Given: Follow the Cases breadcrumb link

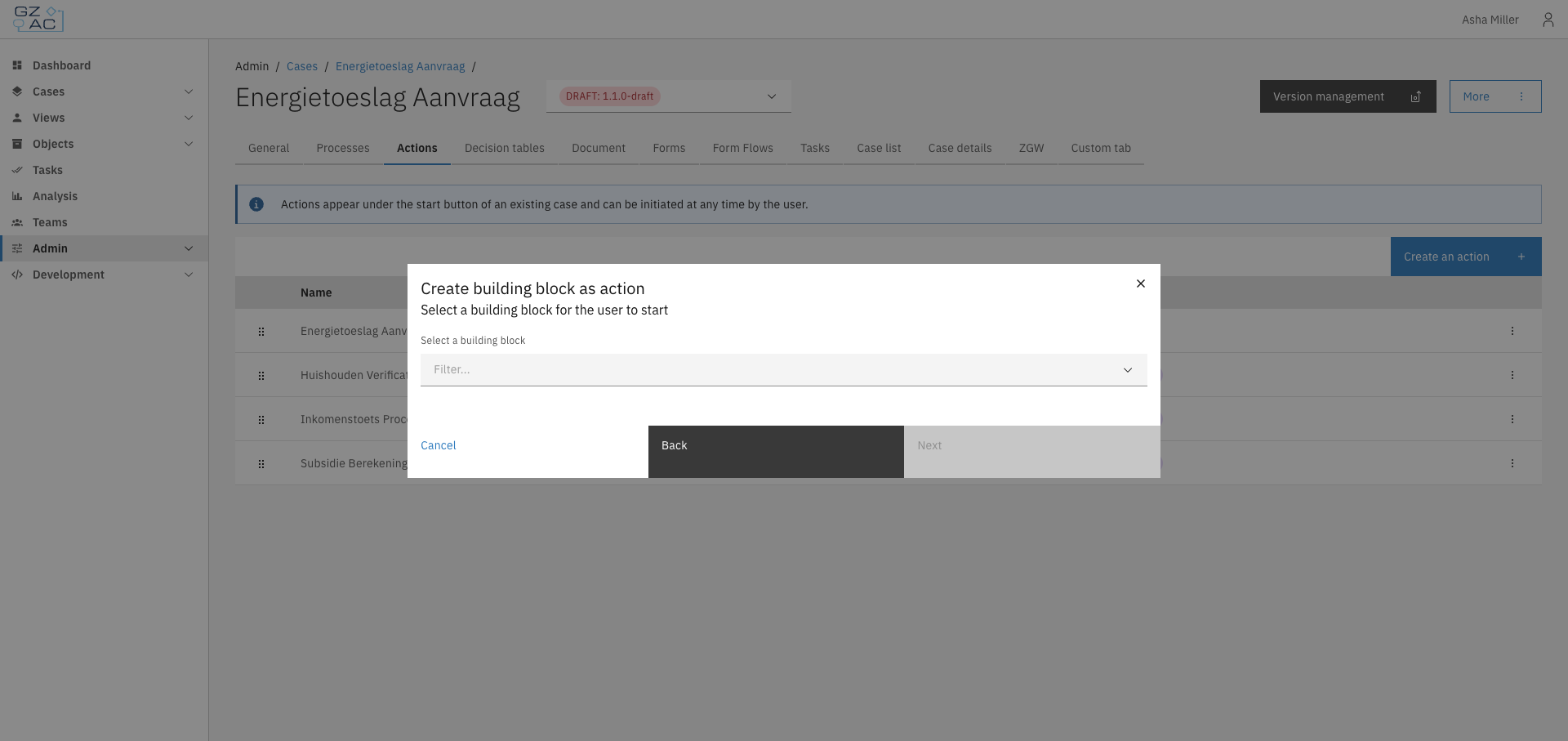Looking at the screenshot, I should click(x=302, y=66).
